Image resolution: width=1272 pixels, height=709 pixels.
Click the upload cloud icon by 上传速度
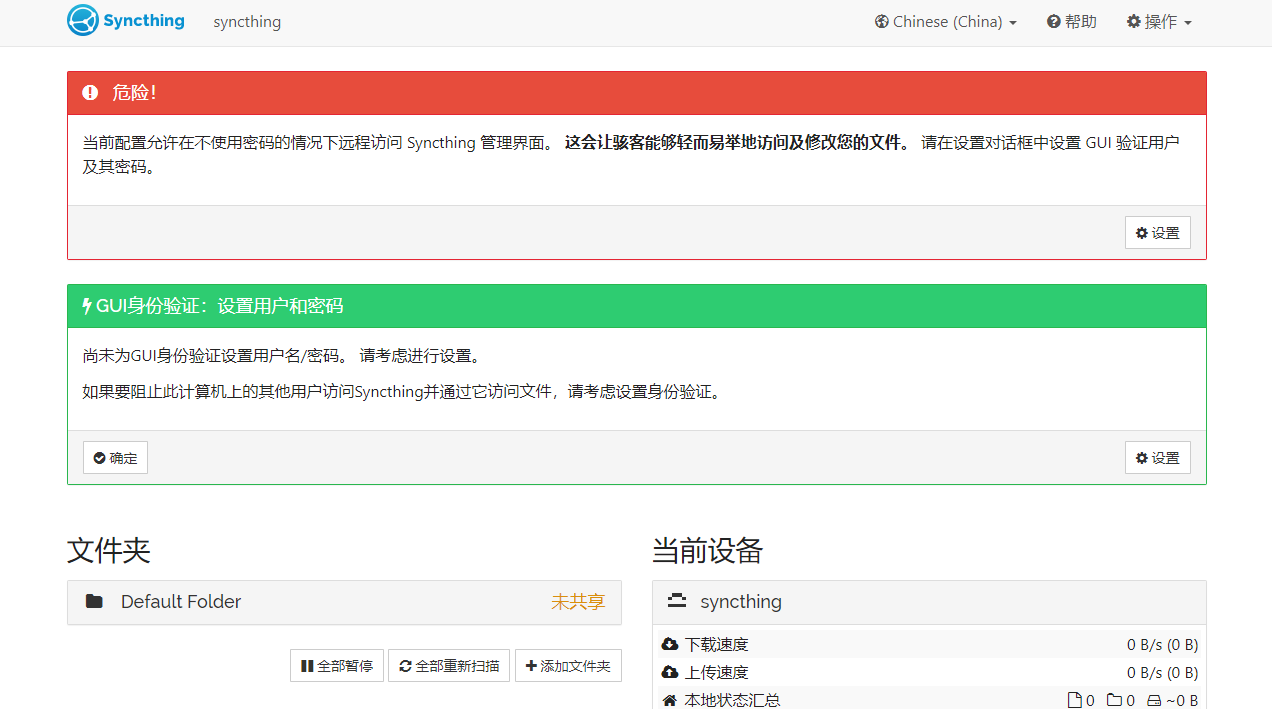click(x=670, y=673)
